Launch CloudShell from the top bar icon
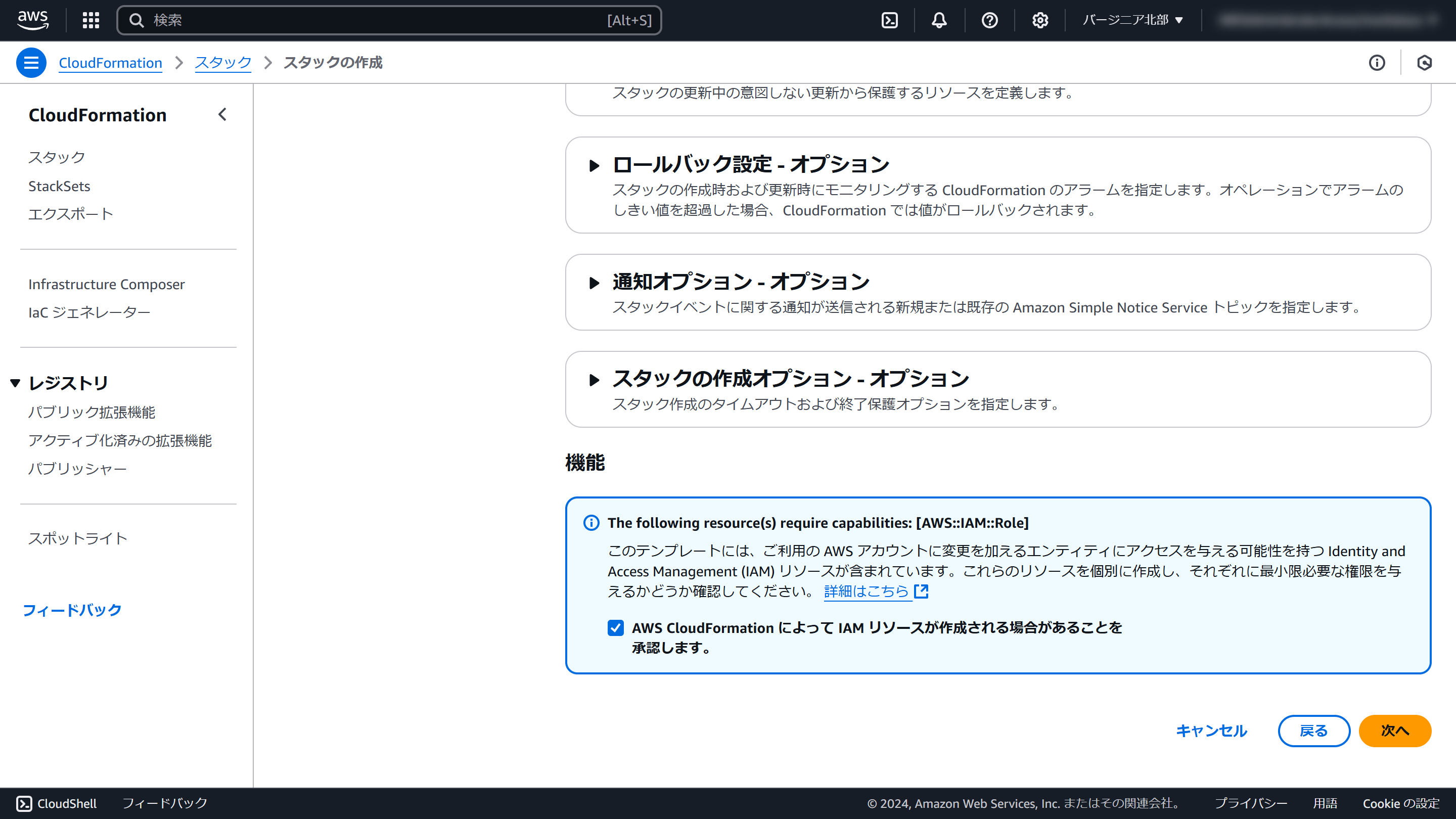 [x=890, y=20]
